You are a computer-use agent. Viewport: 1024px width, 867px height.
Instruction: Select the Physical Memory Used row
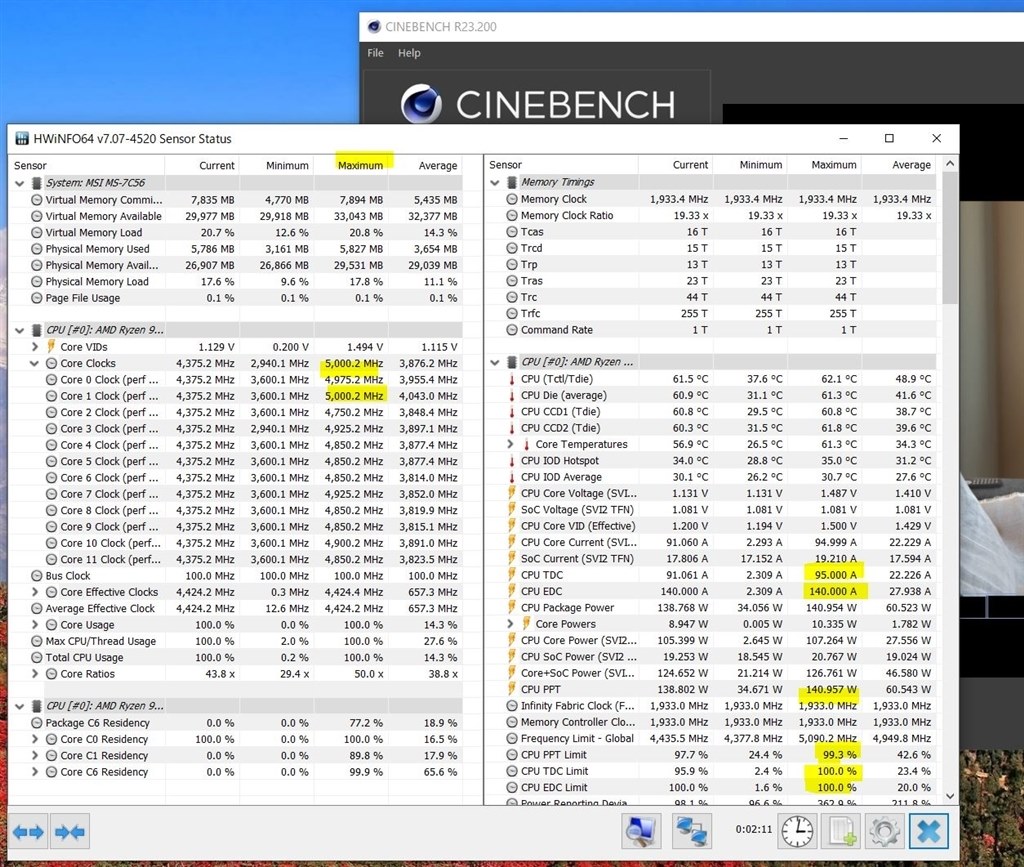(236, 249)
